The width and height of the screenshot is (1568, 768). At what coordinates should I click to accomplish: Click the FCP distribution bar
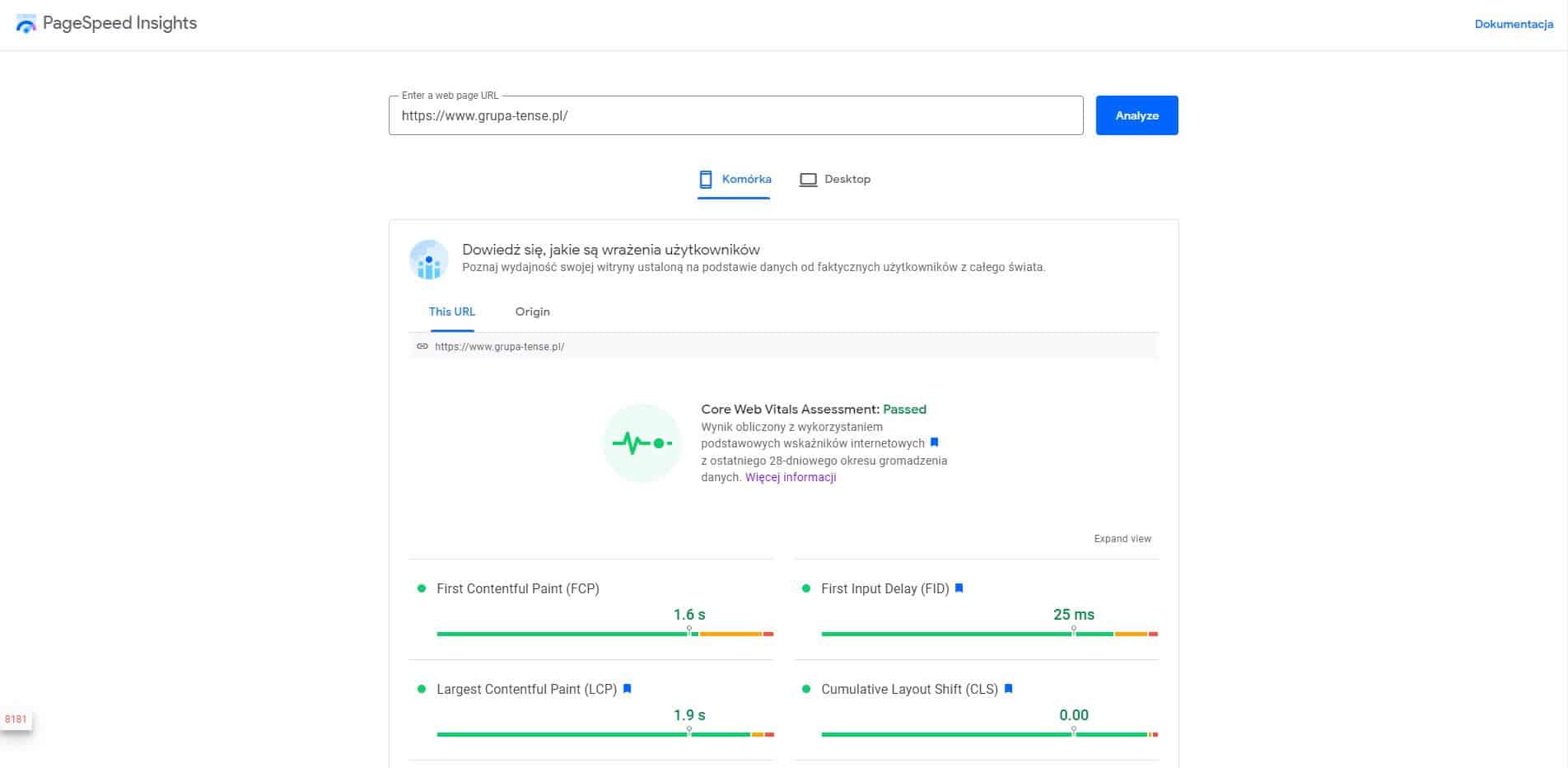point(605,634)
